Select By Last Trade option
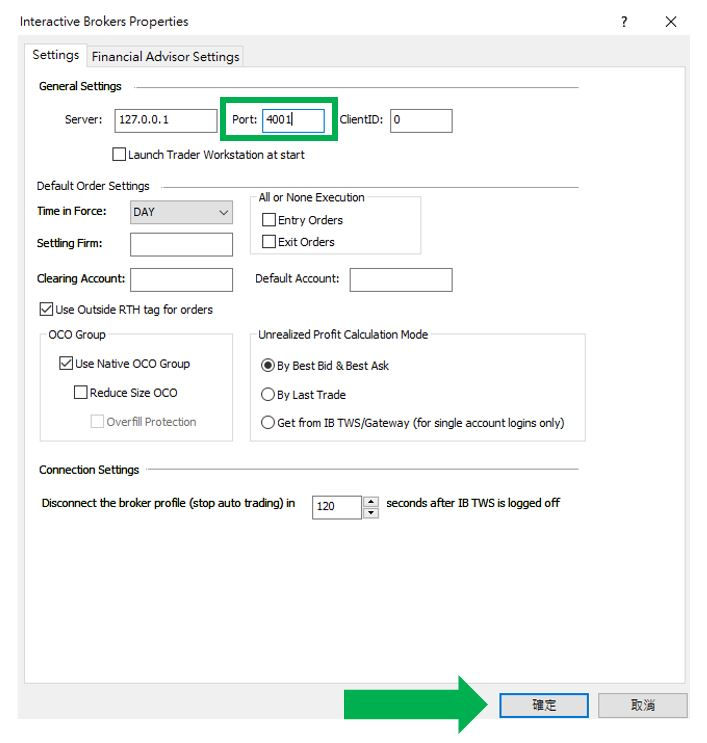Image resolution: width=707 pixels, height=743 pixels. click(x=268, y=394)
